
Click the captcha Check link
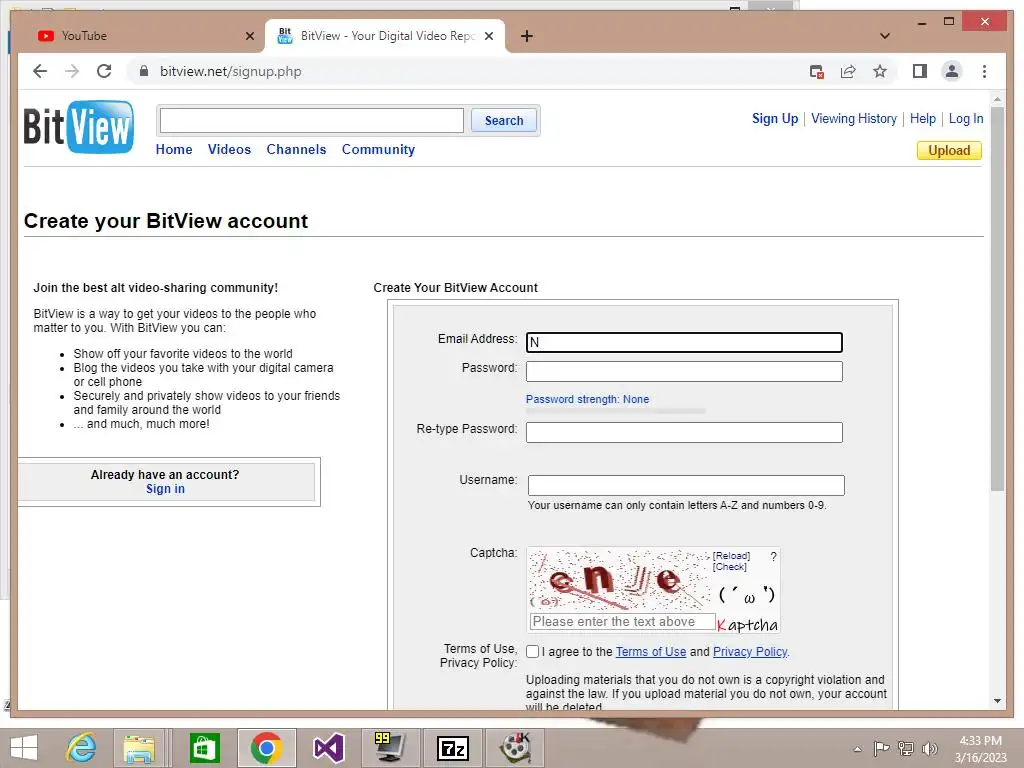point(729,567)
